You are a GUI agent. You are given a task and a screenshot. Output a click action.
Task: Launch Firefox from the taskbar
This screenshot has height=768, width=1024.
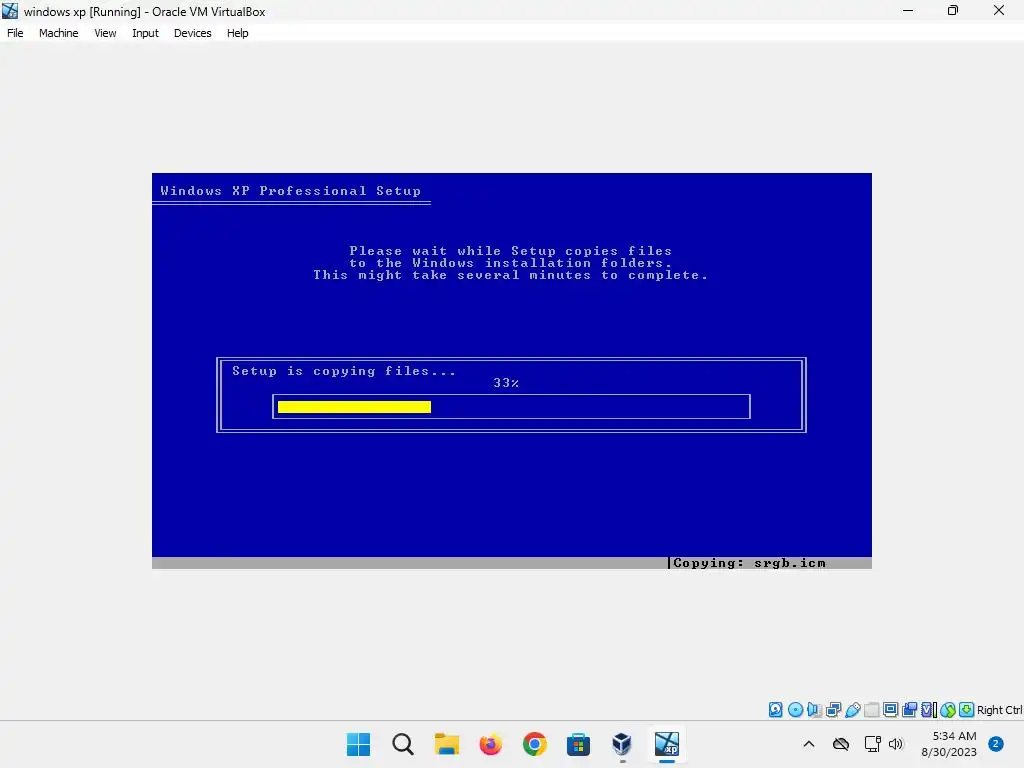point(490,744)
